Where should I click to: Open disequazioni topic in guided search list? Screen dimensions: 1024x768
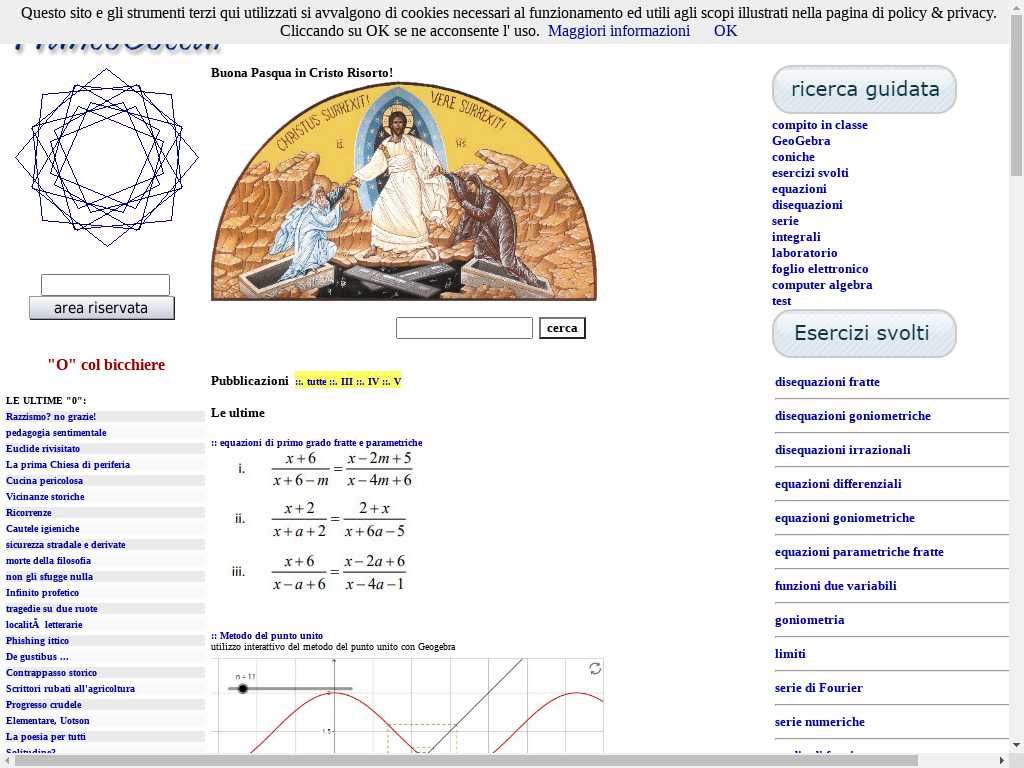tap(807, 204)
